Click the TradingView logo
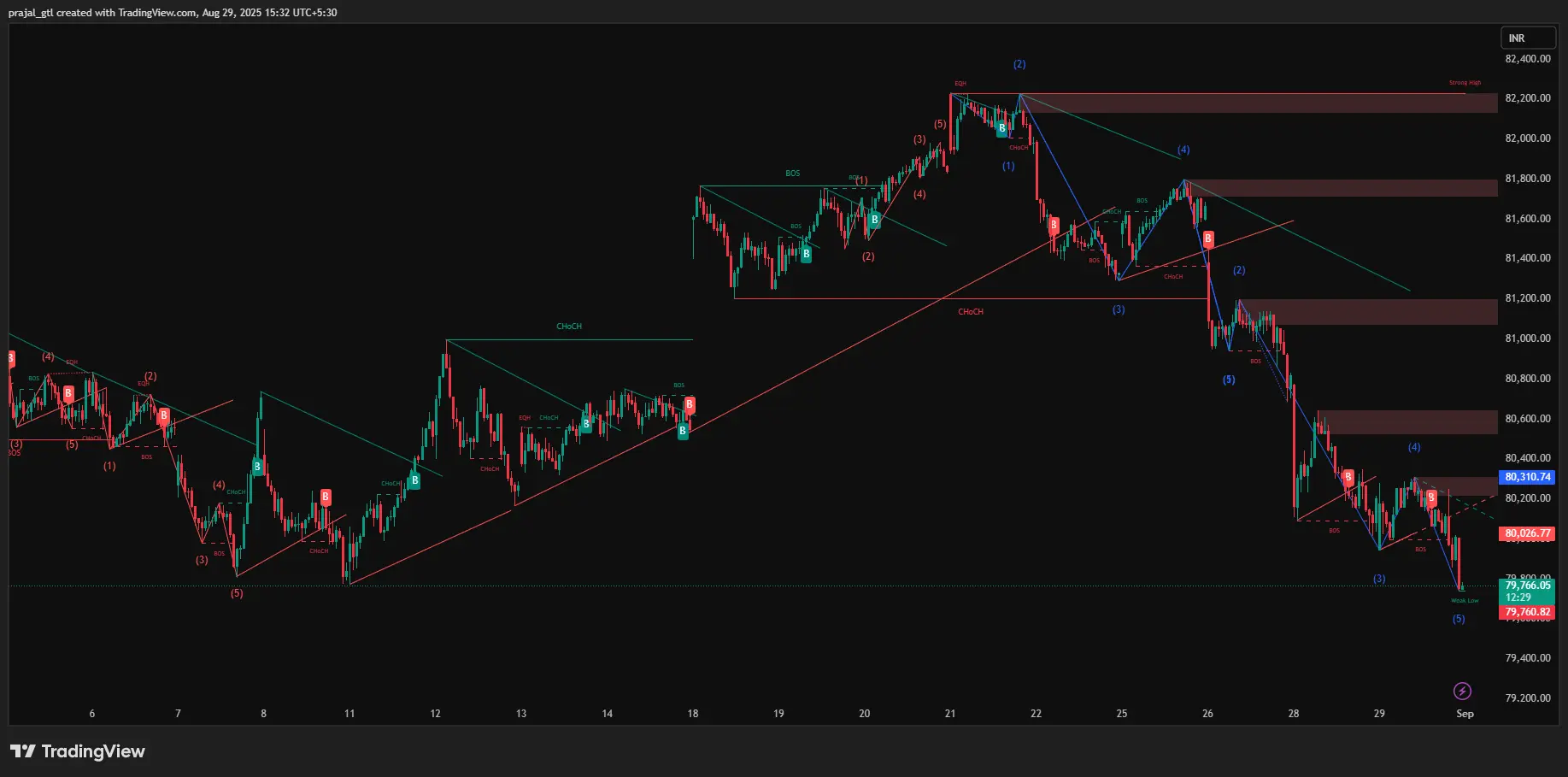Image resolution: width=1568 pixels, height=777 pixels. [78, 751]
